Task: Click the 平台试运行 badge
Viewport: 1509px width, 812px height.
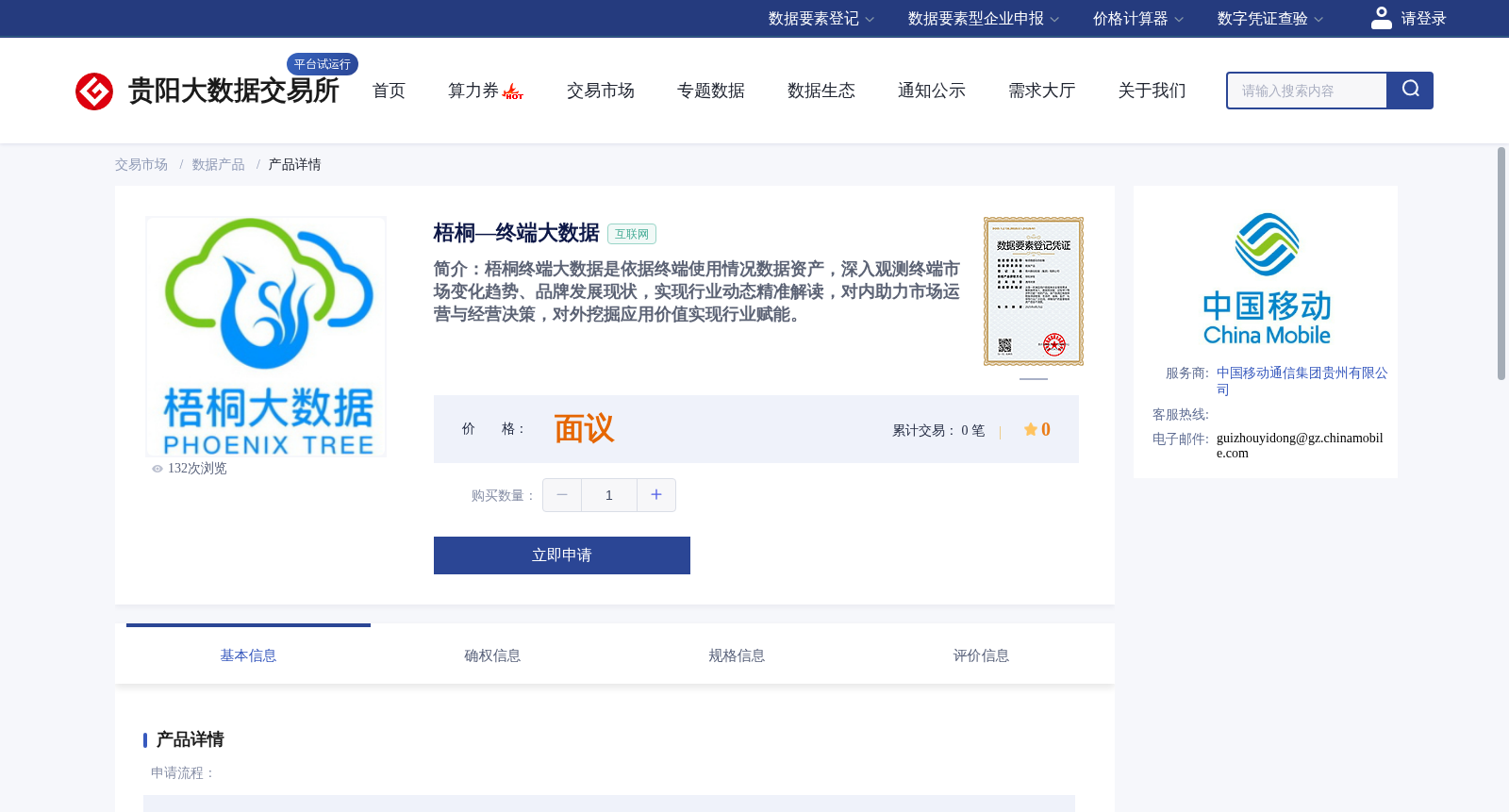Action: pyautogui.click(x=323, y=64)
